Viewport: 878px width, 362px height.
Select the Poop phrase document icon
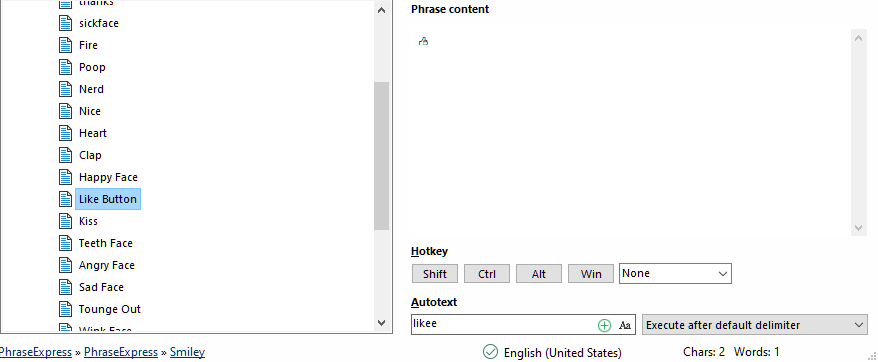(x=66, y=67)
